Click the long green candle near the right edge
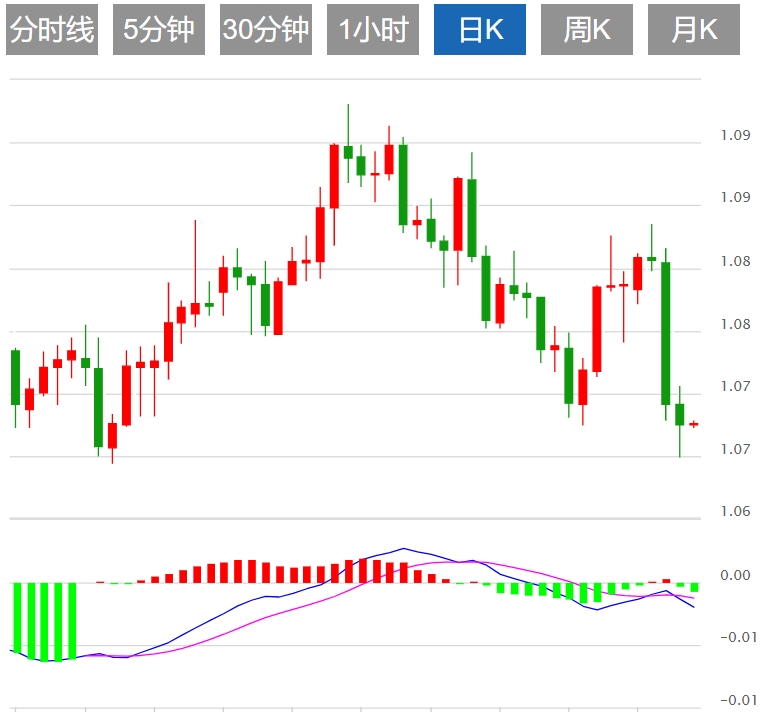Viewport: 778px width, 712px height. 665,332
